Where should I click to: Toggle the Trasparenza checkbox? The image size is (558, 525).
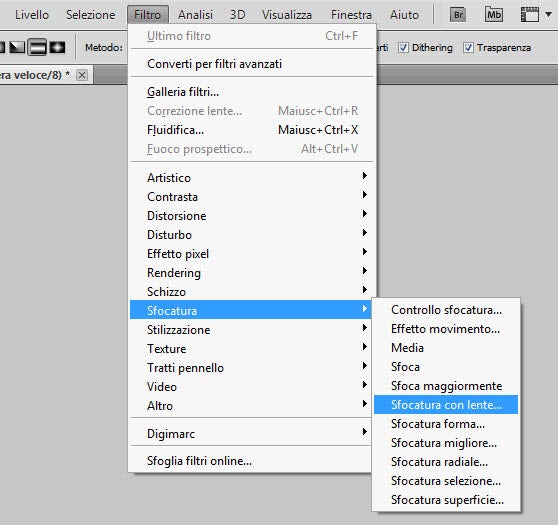pos(468,47)
